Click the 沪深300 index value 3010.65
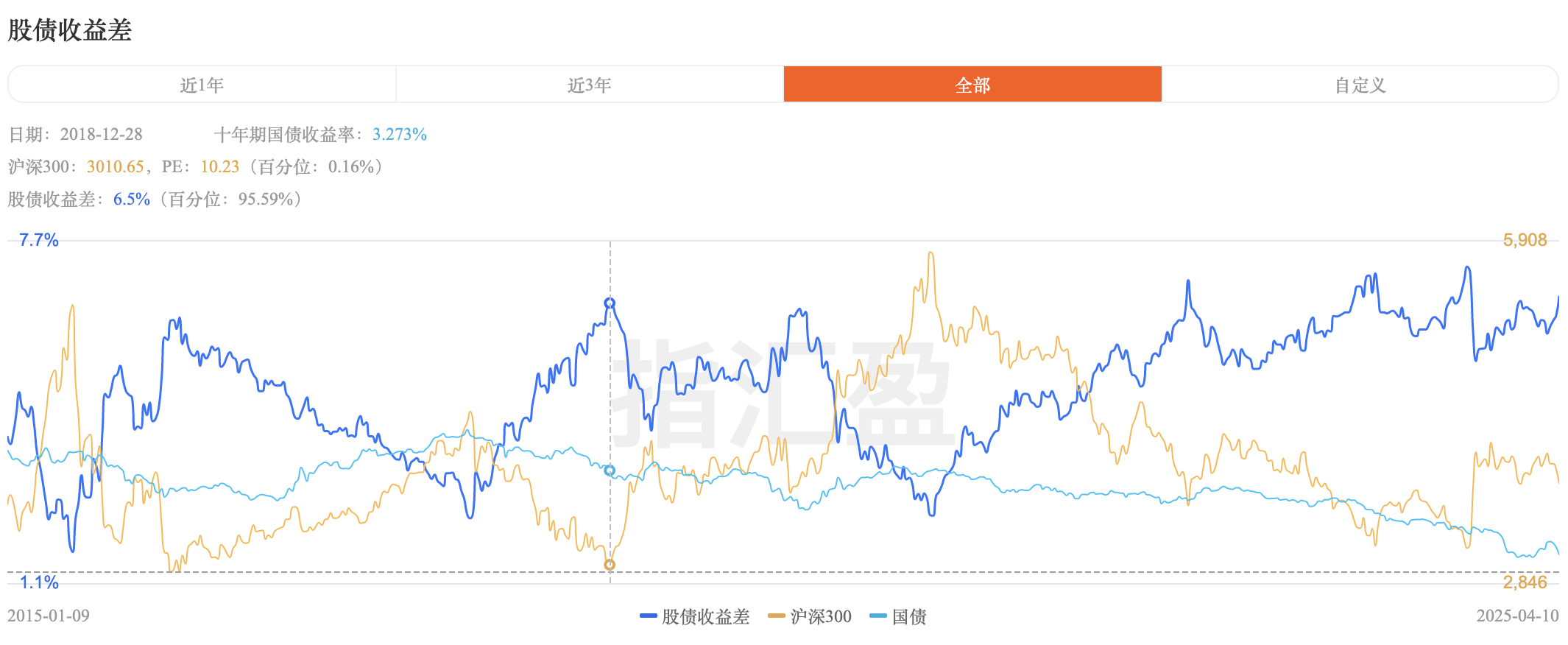Screen dimensions: 1568x645 coord(115,166)
